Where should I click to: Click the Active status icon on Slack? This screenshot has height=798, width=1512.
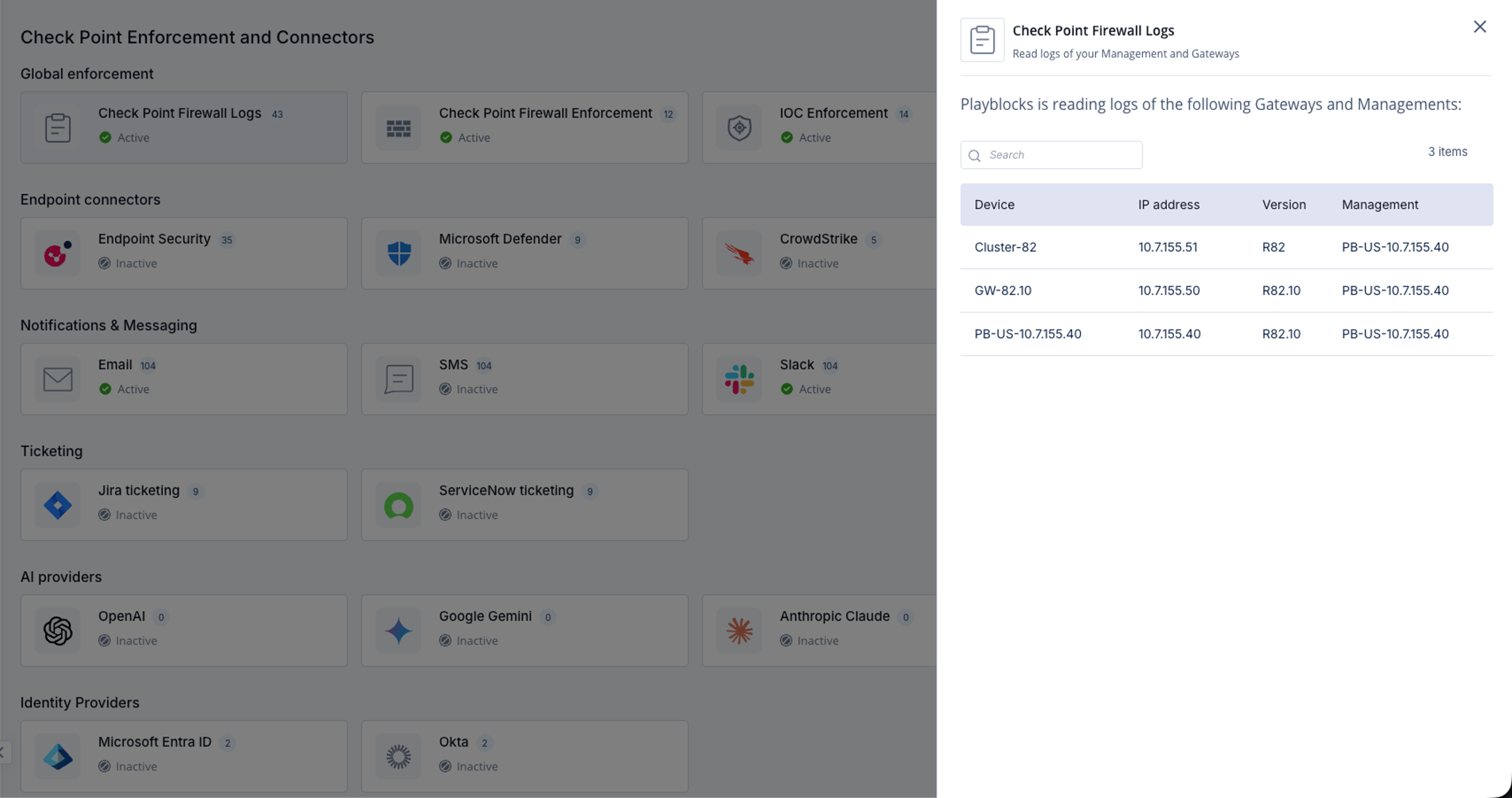point(786,389)
